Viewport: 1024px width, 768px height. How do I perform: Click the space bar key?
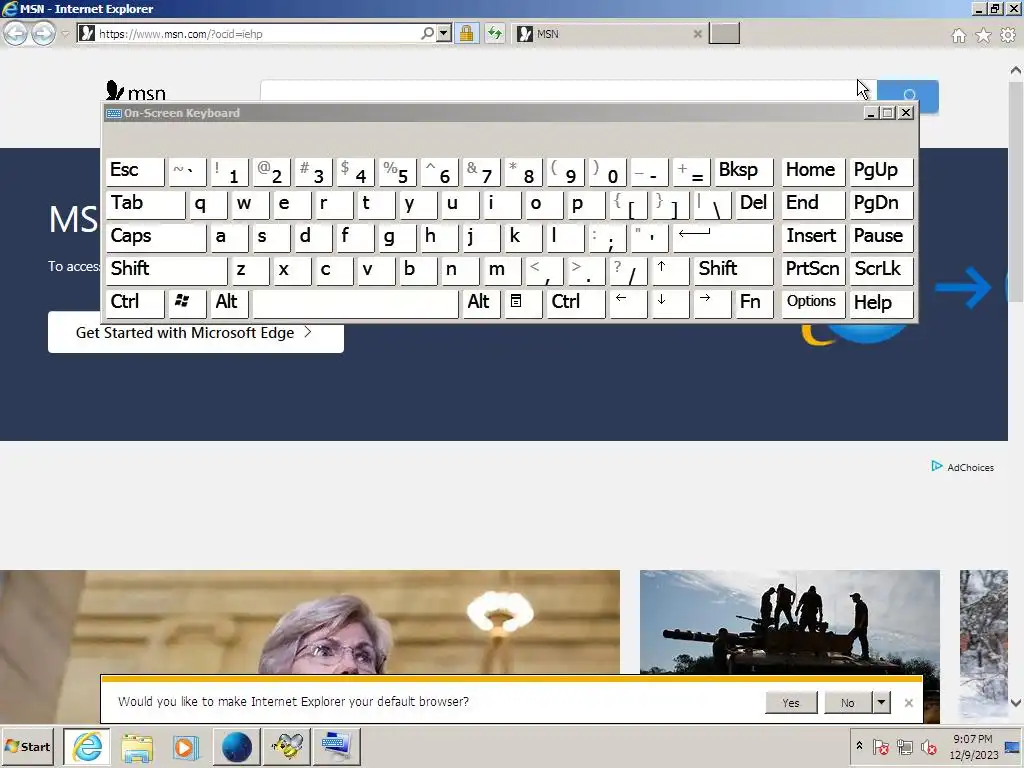(x=355, y=303)
